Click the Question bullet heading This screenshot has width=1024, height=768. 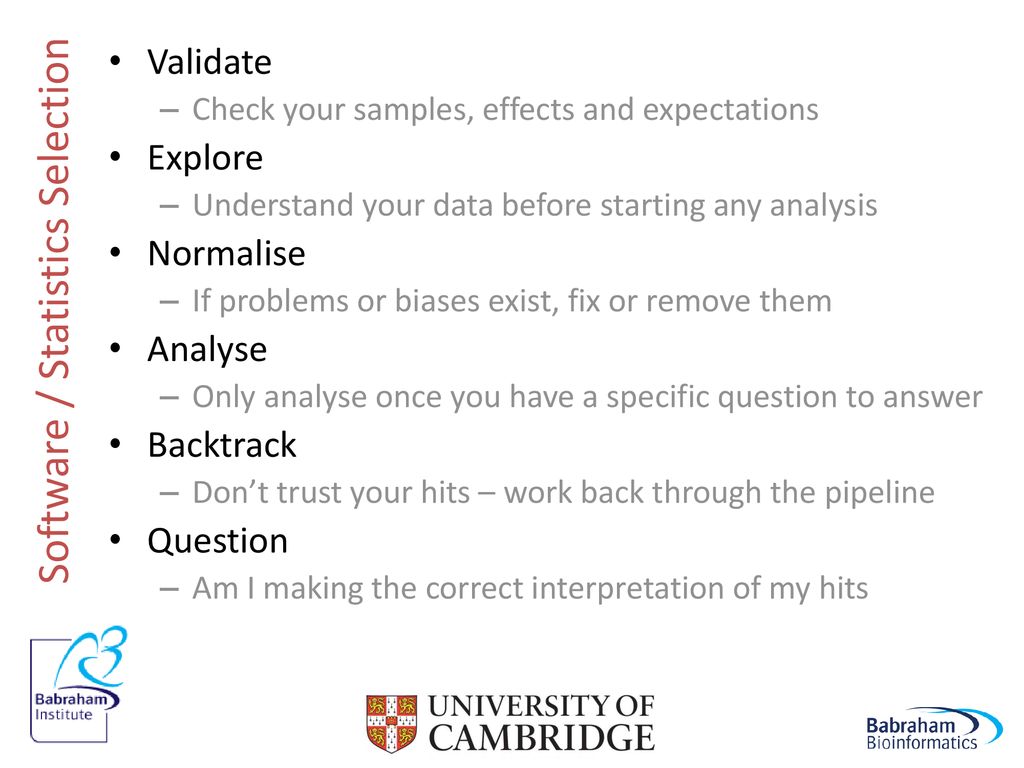217,541
